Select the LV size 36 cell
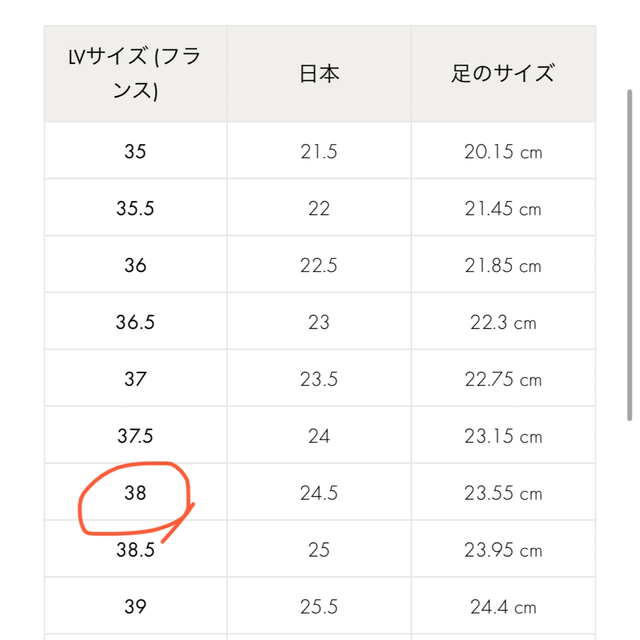The image size is (640, 640). 135,264
